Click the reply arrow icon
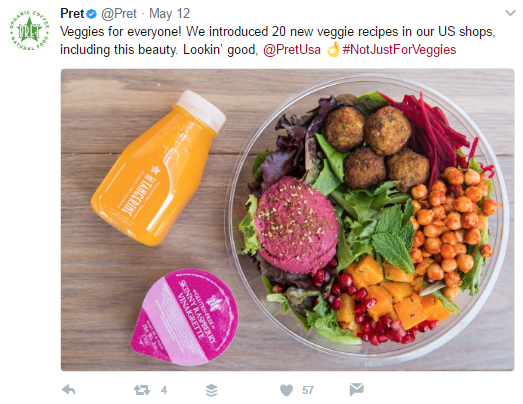The image size is (523, 404). coord(69,390)
